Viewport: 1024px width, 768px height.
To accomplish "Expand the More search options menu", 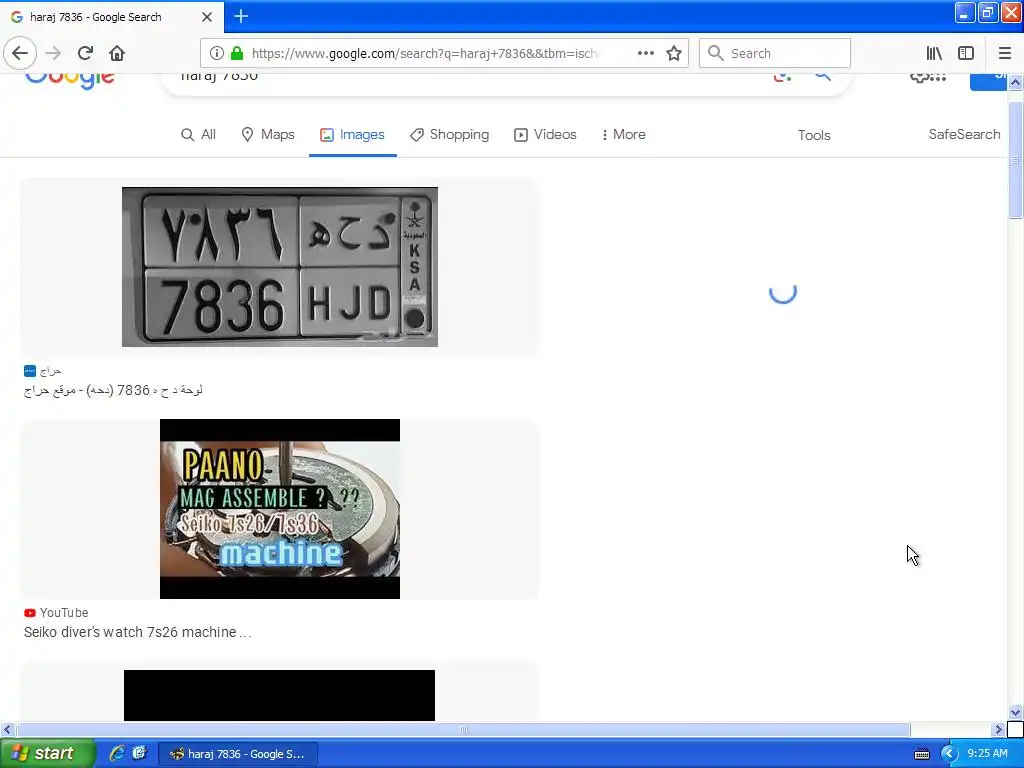I will (x=624, y=135).
